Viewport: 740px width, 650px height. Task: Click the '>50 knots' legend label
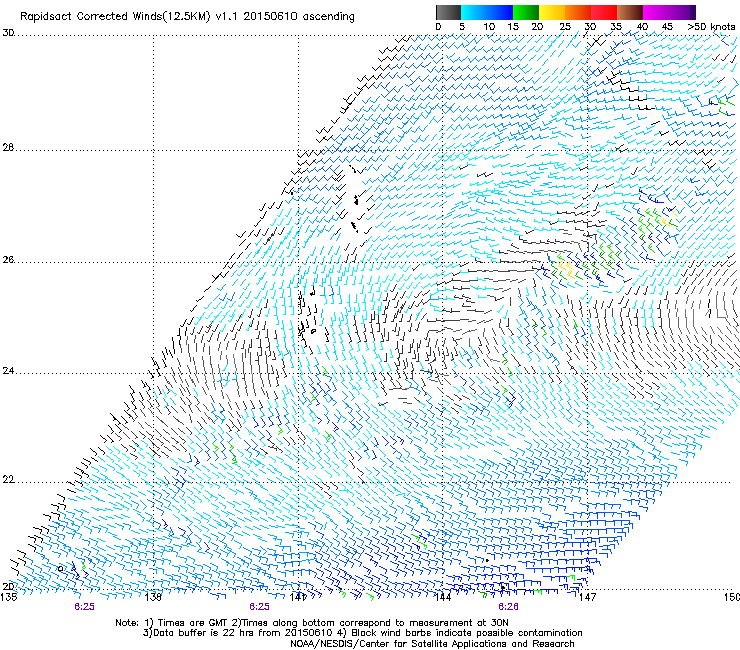pos(711,27)
